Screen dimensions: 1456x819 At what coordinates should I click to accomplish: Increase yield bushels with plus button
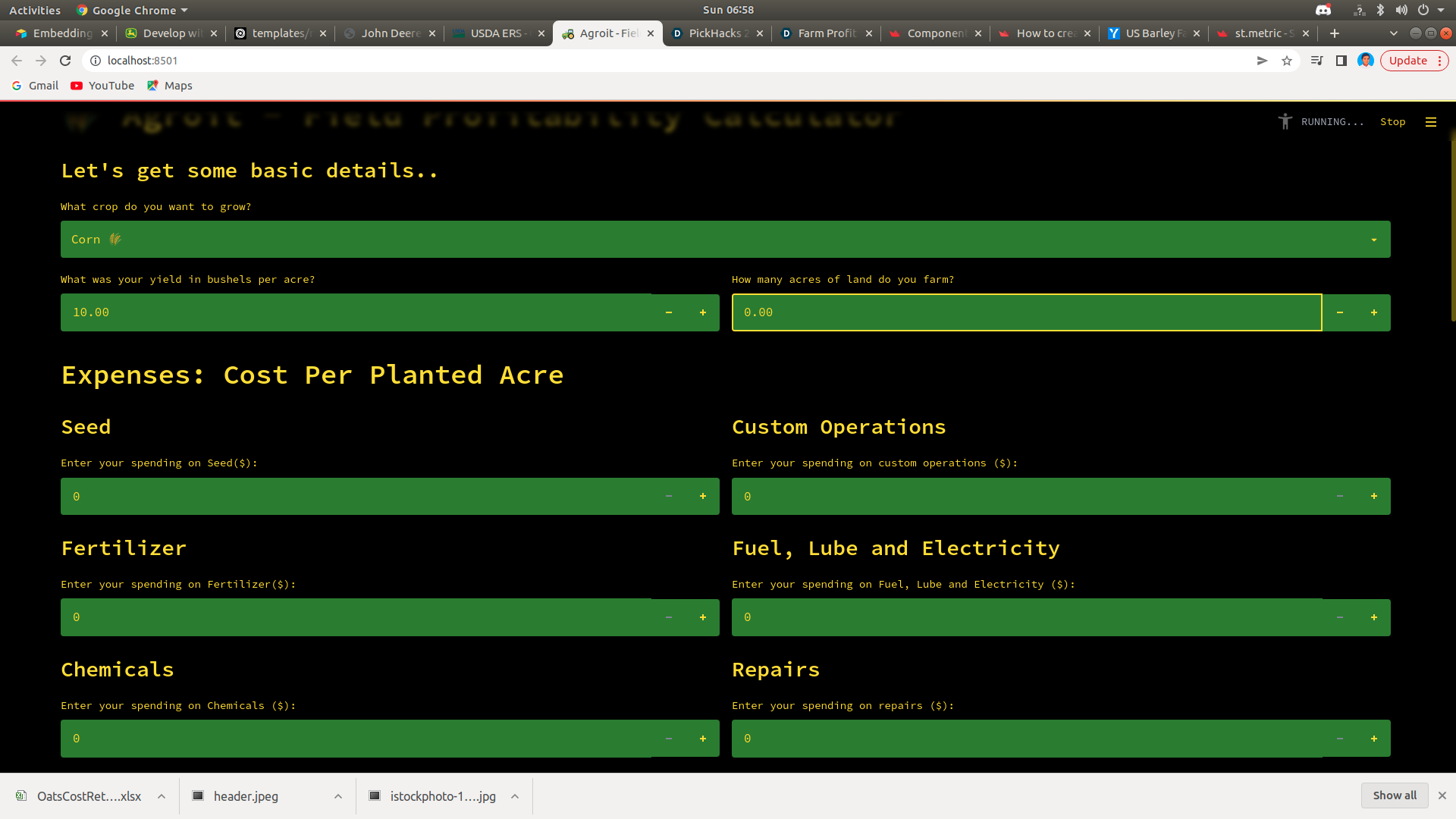tap(703, 312)
